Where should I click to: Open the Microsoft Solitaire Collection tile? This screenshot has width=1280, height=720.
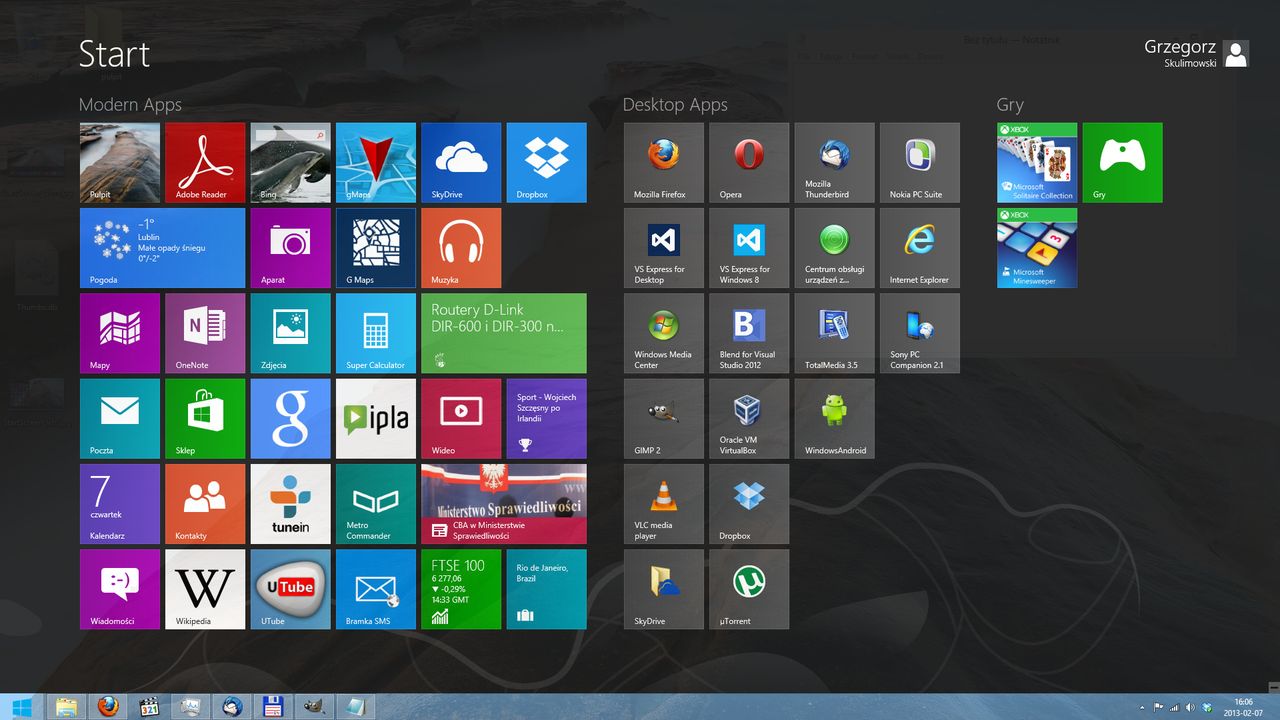[1037, 163]
